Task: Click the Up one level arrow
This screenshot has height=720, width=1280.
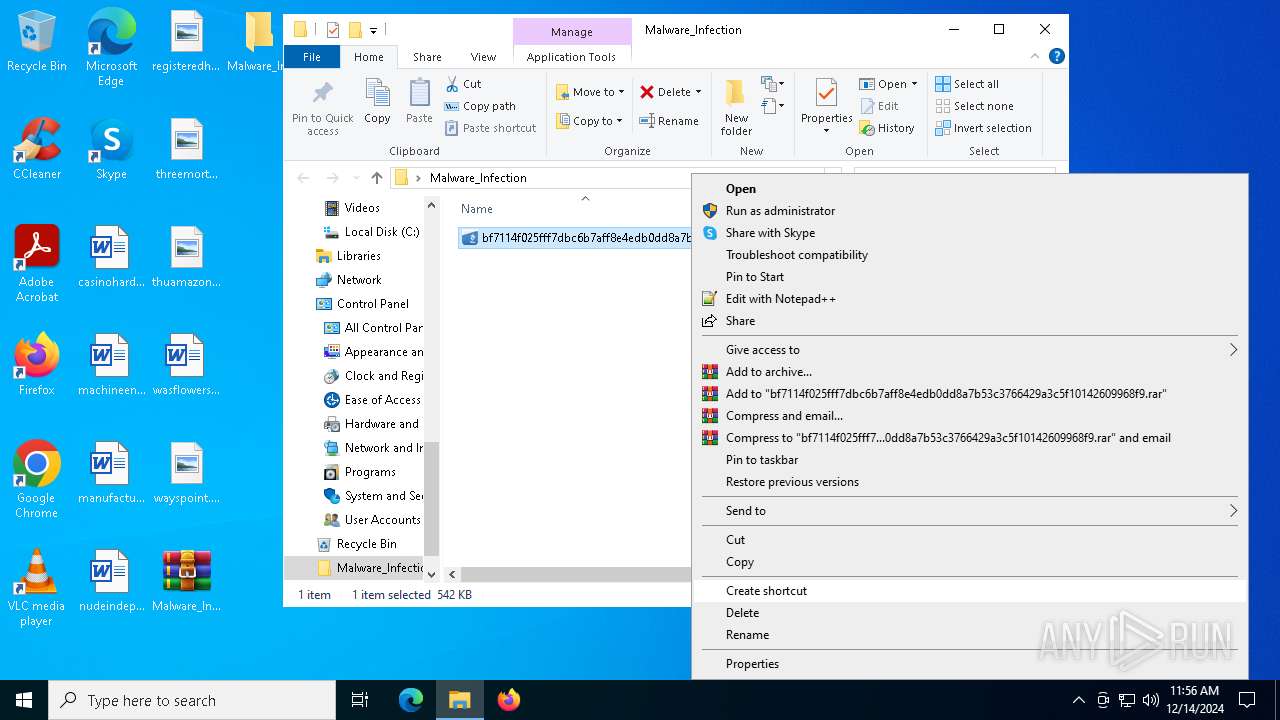Action: 376,178
